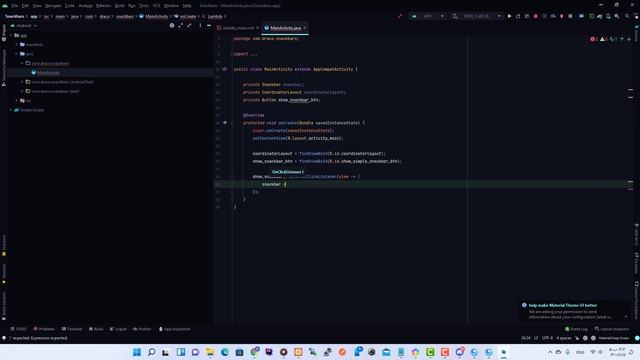Collapse com.draco.snackbars package node
The image size is (640, 360).
pos(22,63)
